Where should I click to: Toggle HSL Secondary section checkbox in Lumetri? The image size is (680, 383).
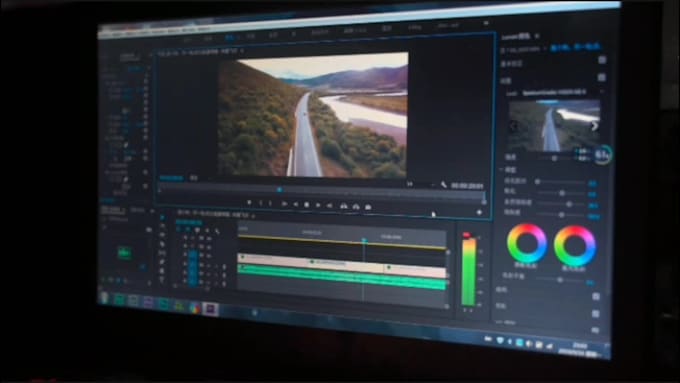coord(595,330)
